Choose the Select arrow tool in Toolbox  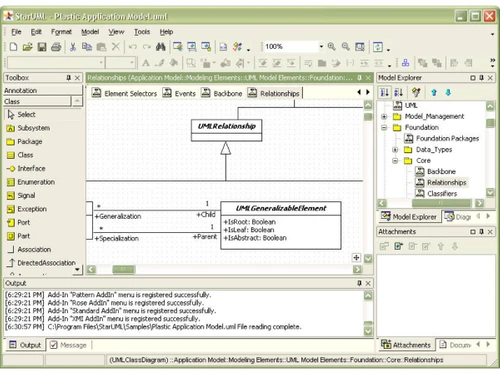[22, 115]
